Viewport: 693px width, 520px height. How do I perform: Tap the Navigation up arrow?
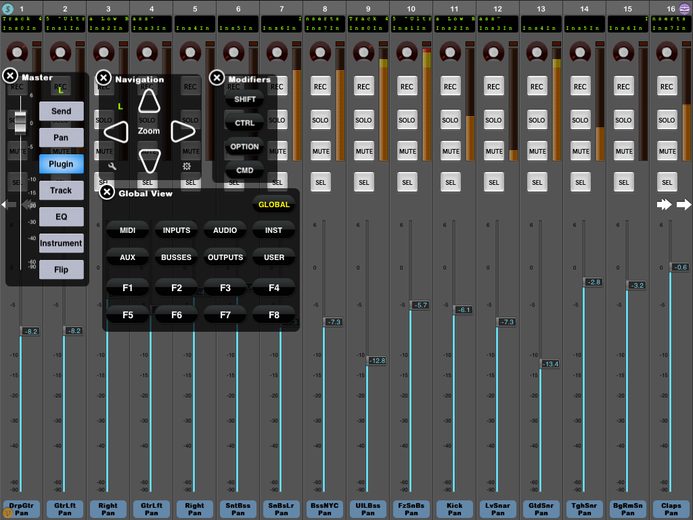[149, 101]
